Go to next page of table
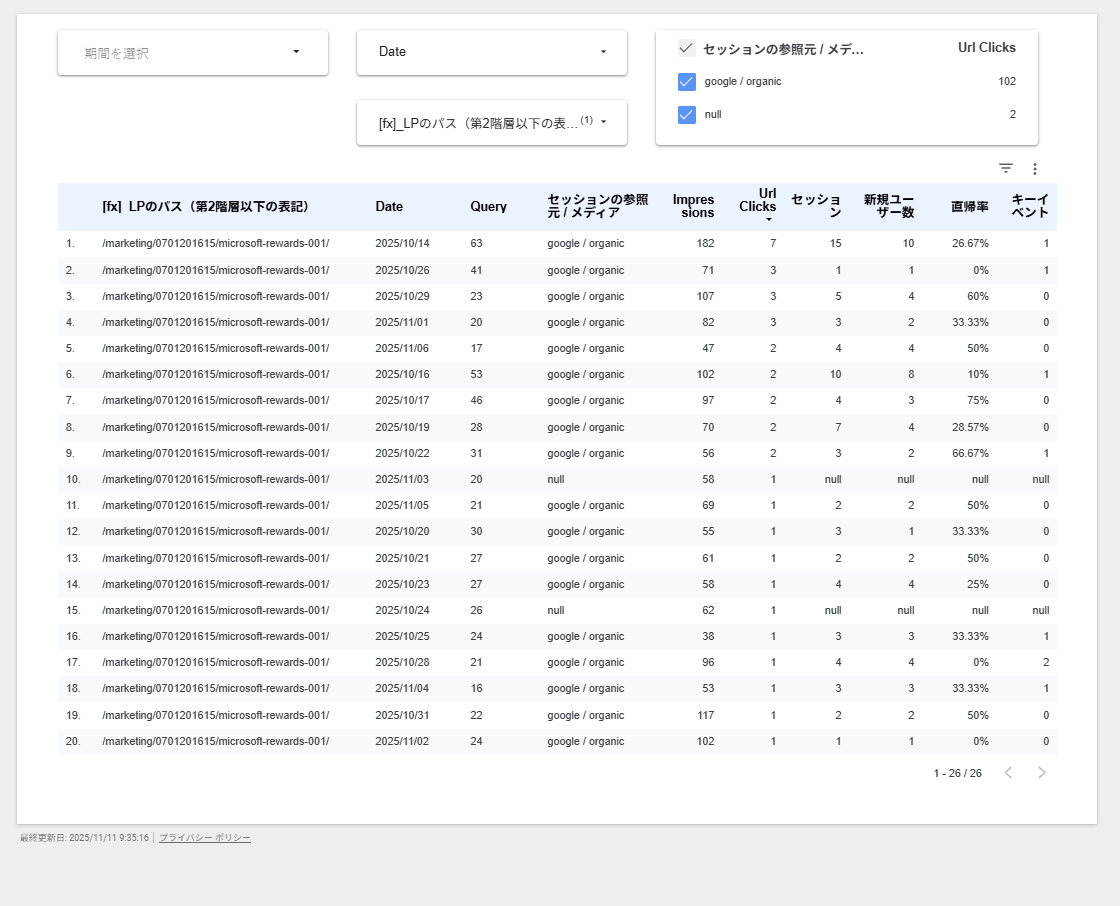This screenshot has width=1120, height=906. click(x=1041, y=773)
